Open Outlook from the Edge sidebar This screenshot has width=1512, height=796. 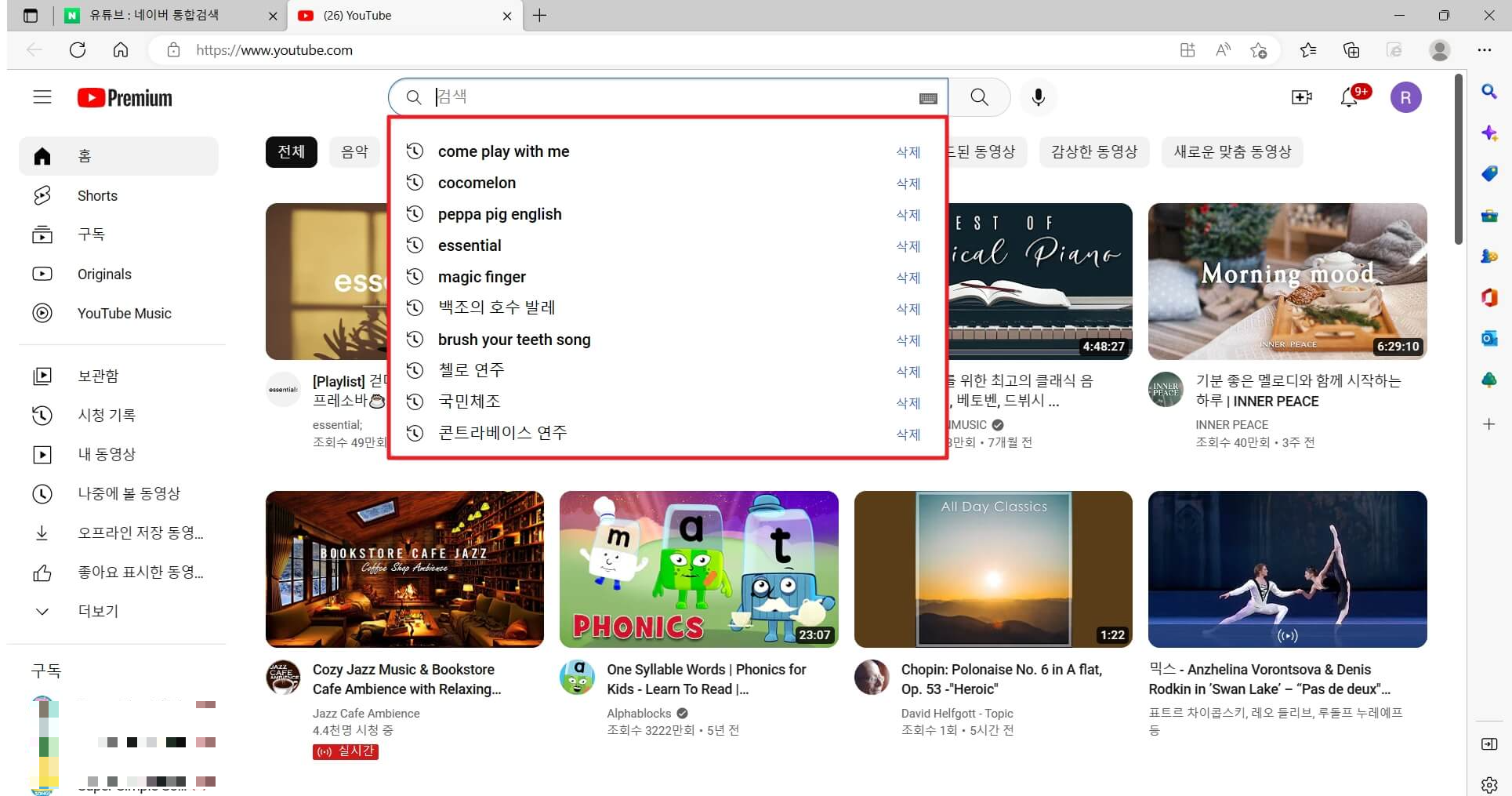(1488, 338)
